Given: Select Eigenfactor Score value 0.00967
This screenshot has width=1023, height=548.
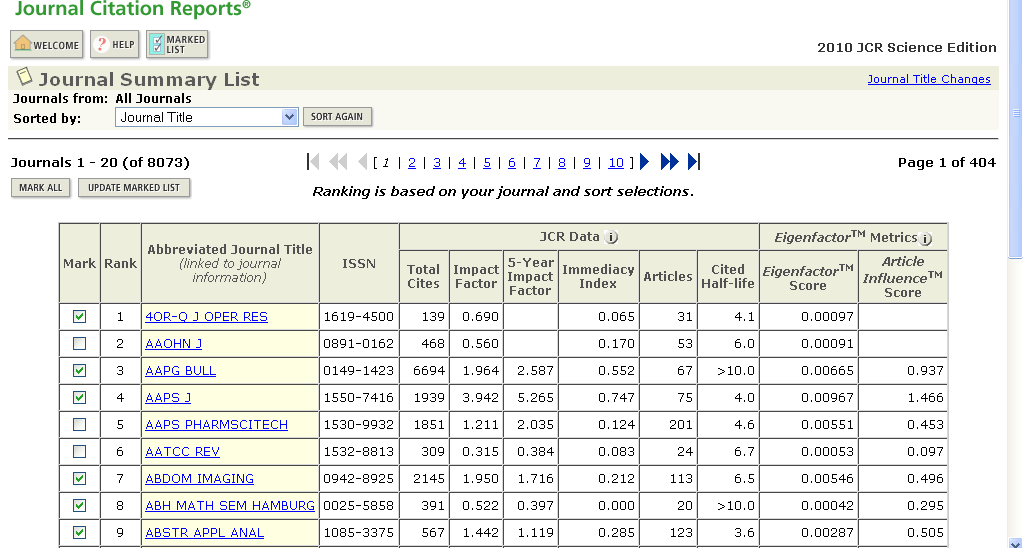Looking at the screenshot, I should point(826,397).
